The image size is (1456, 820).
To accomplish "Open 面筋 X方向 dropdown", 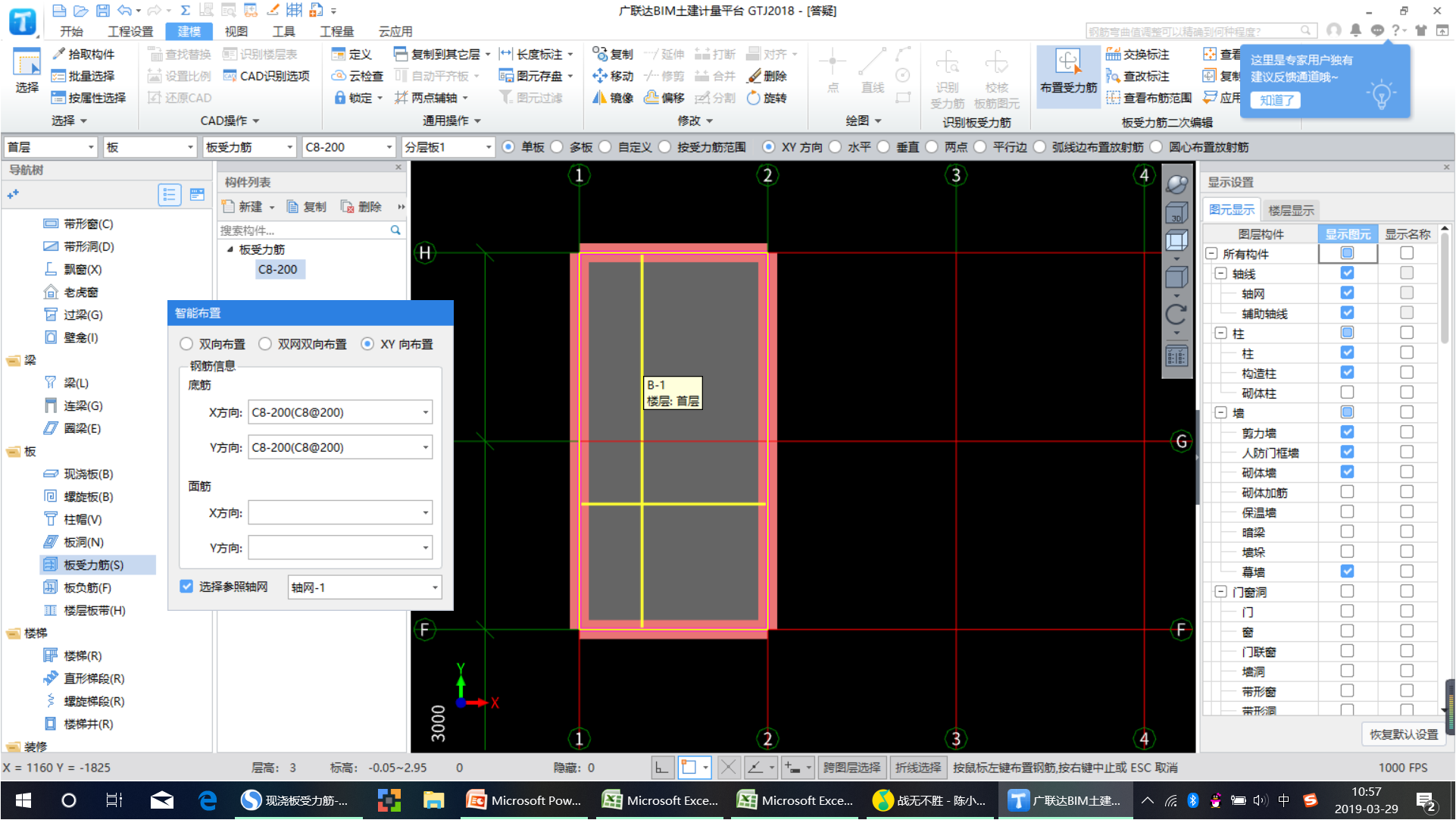I will click(425, 513).
